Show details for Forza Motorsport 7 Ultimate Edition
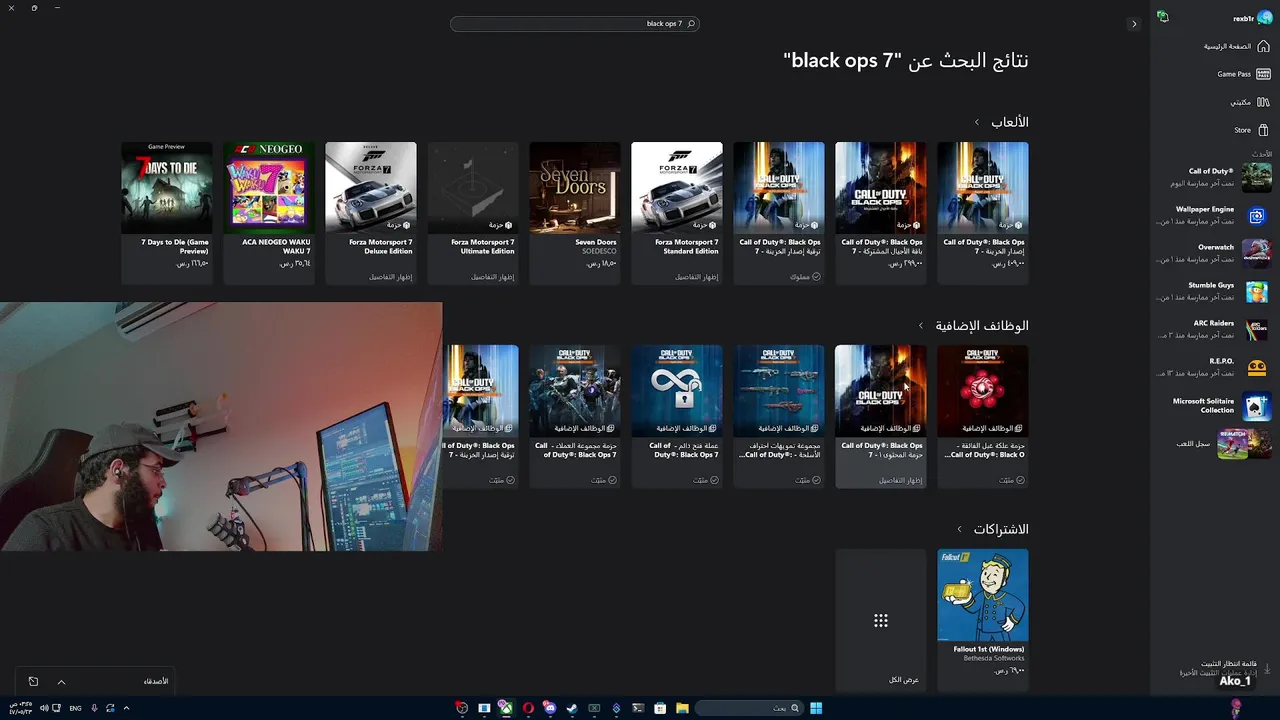This screenshot has width=1280, height=720. coord(492,277)
